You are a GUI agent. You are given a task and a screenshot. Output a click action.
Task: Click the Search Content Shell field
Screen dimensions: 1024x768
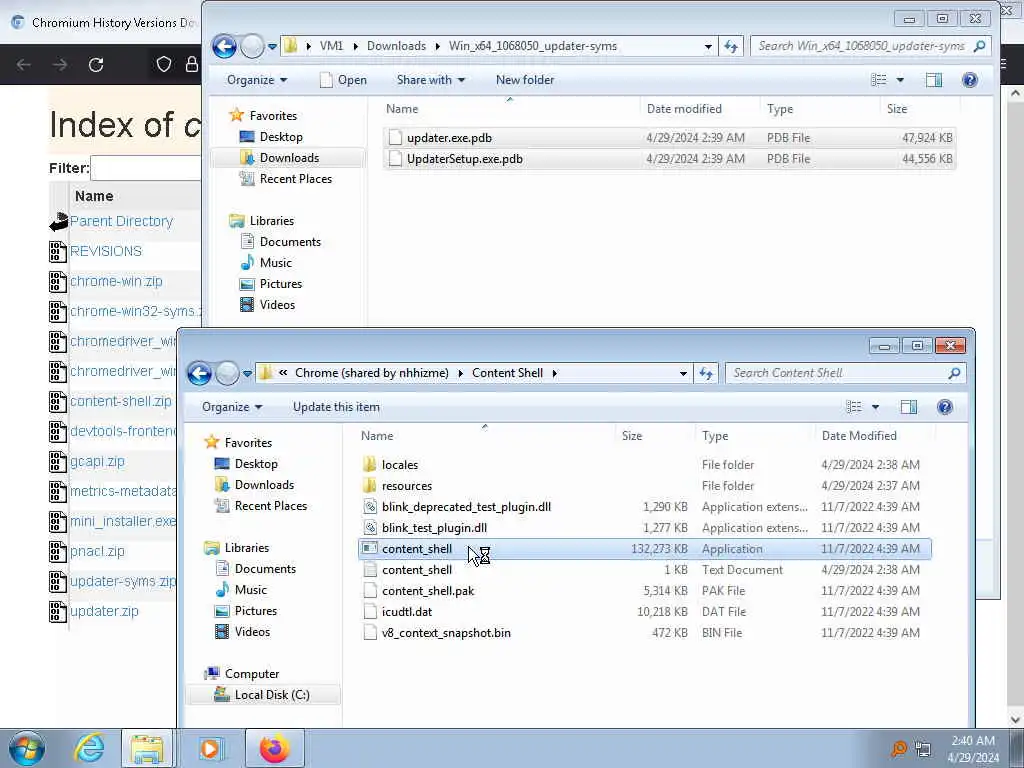[x=845, y=373]
